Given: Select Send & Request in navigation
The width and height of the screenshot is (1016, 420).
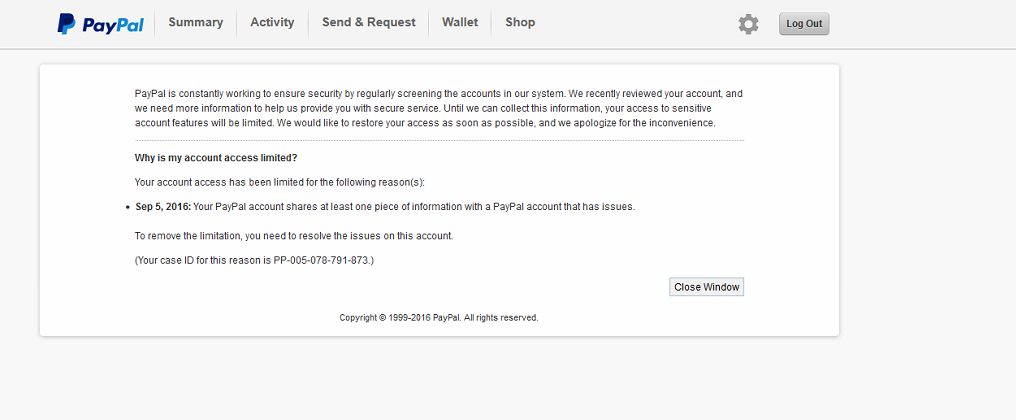Looking at the screenshot, I should pyautogui.click(x=369, y=22).
